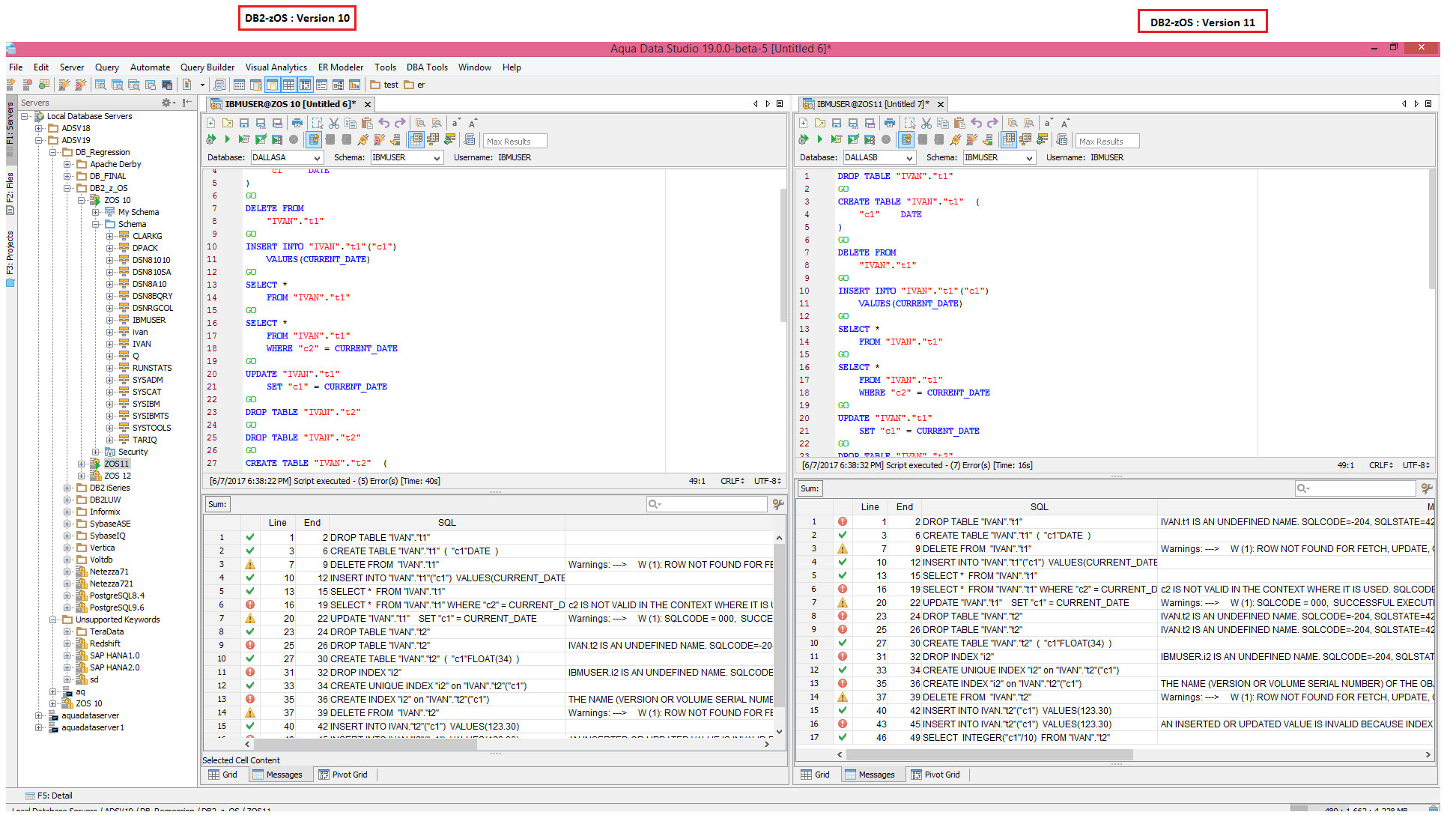Open the DBA Tools menu
Viewport: 1456px width, 815px height.
pos(427,67)
